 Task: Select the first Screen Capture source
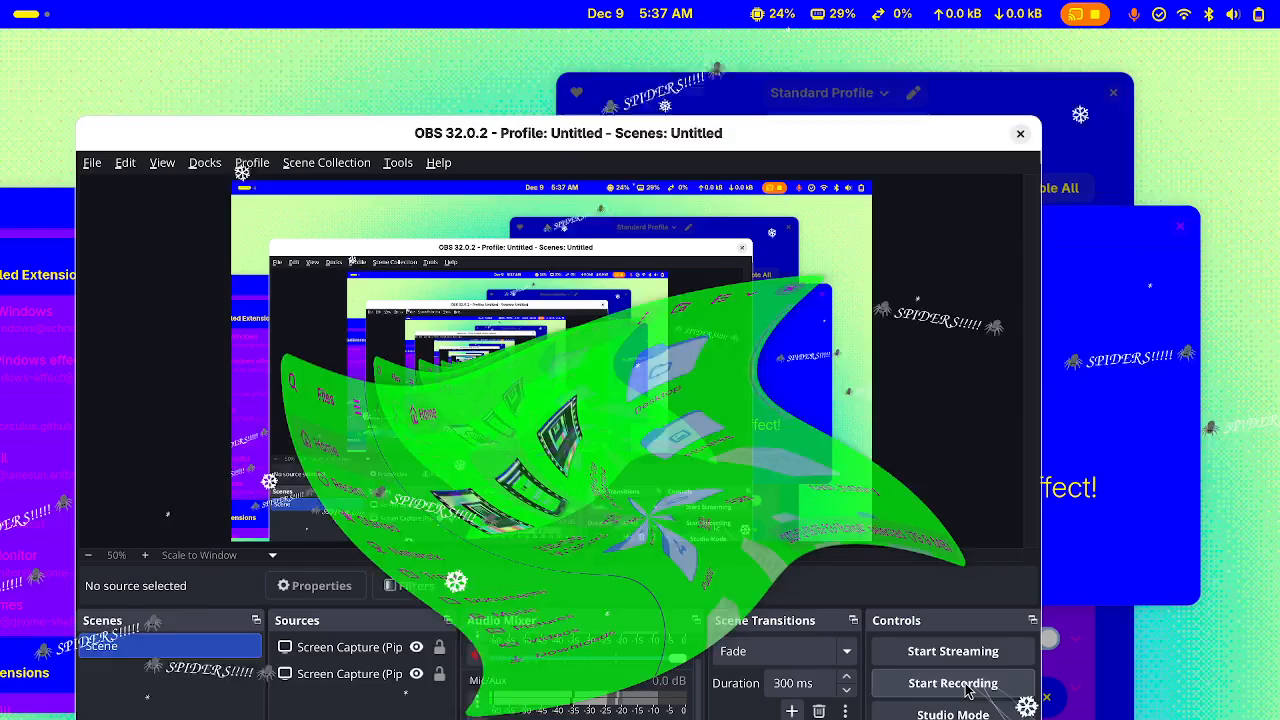point(349,647)
